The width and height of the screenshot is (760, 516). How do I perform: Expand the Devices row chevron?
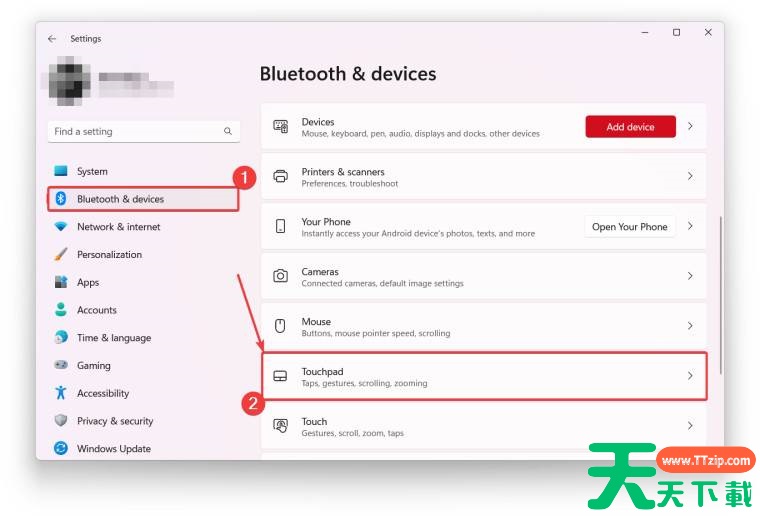coord(690,126)
